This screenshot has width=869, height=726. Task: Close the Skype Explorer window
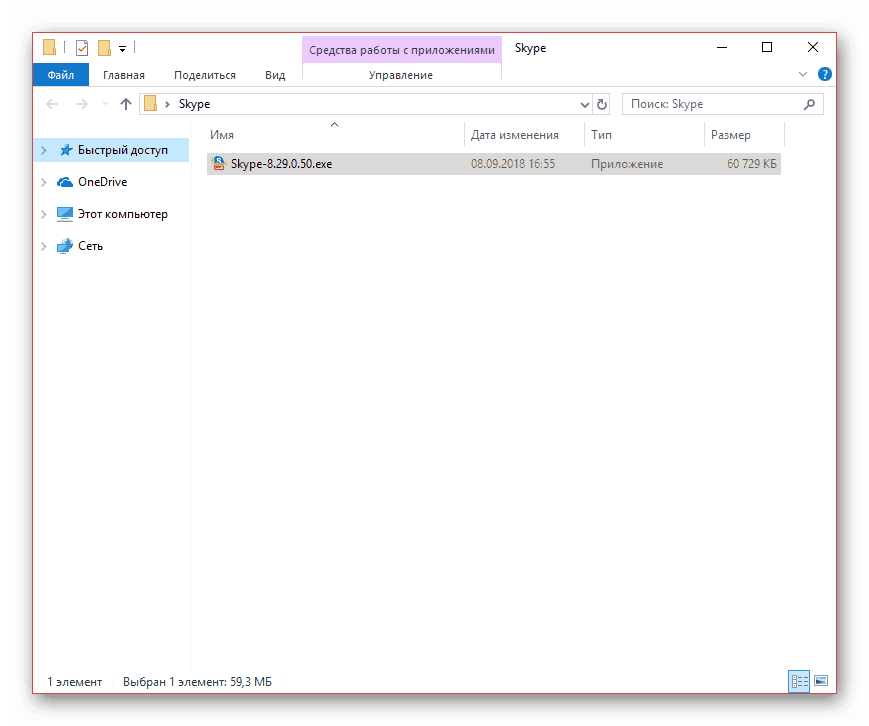[x=812, y=48]
